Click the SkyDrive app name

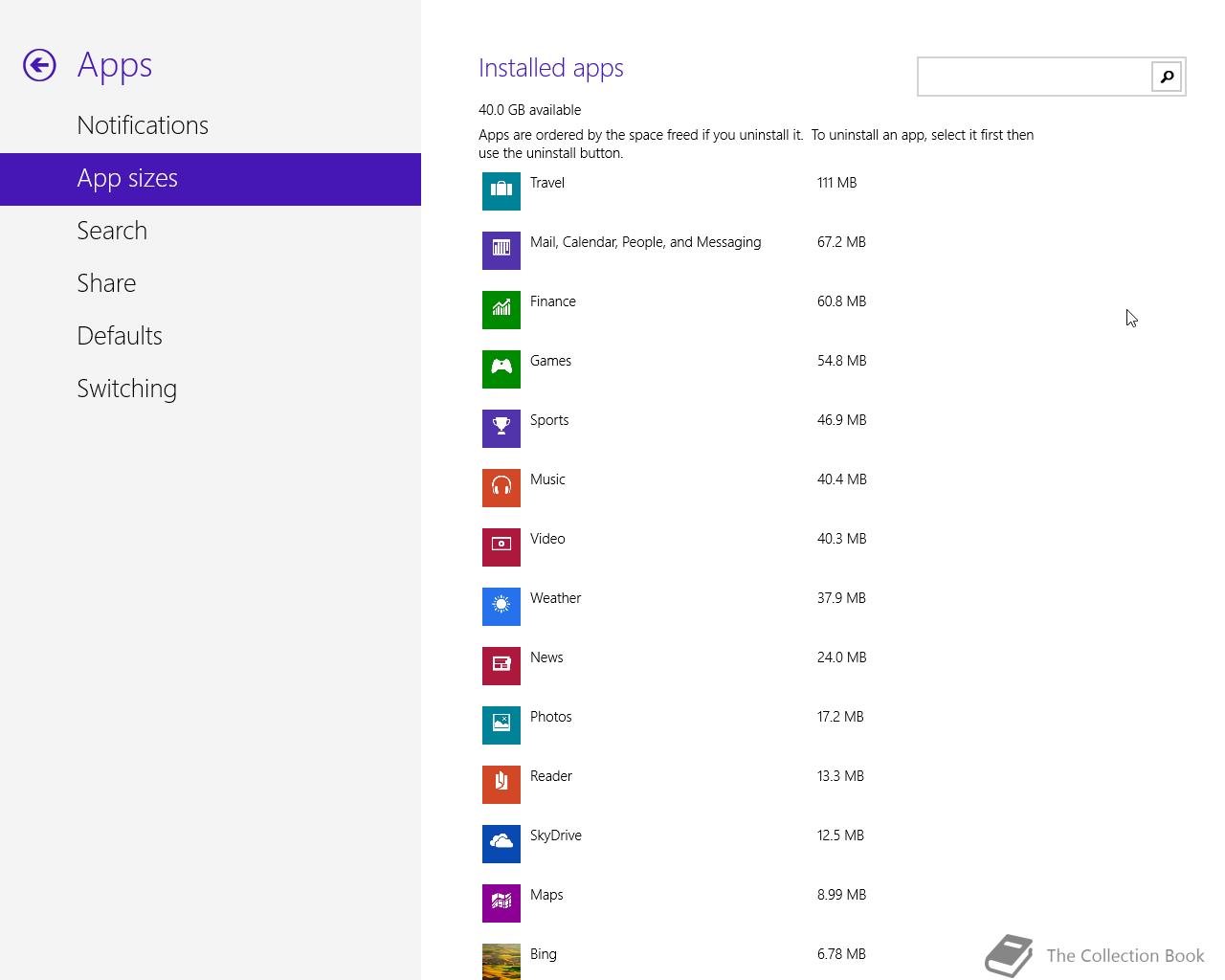pyautogui.click(x=556, y=835)
